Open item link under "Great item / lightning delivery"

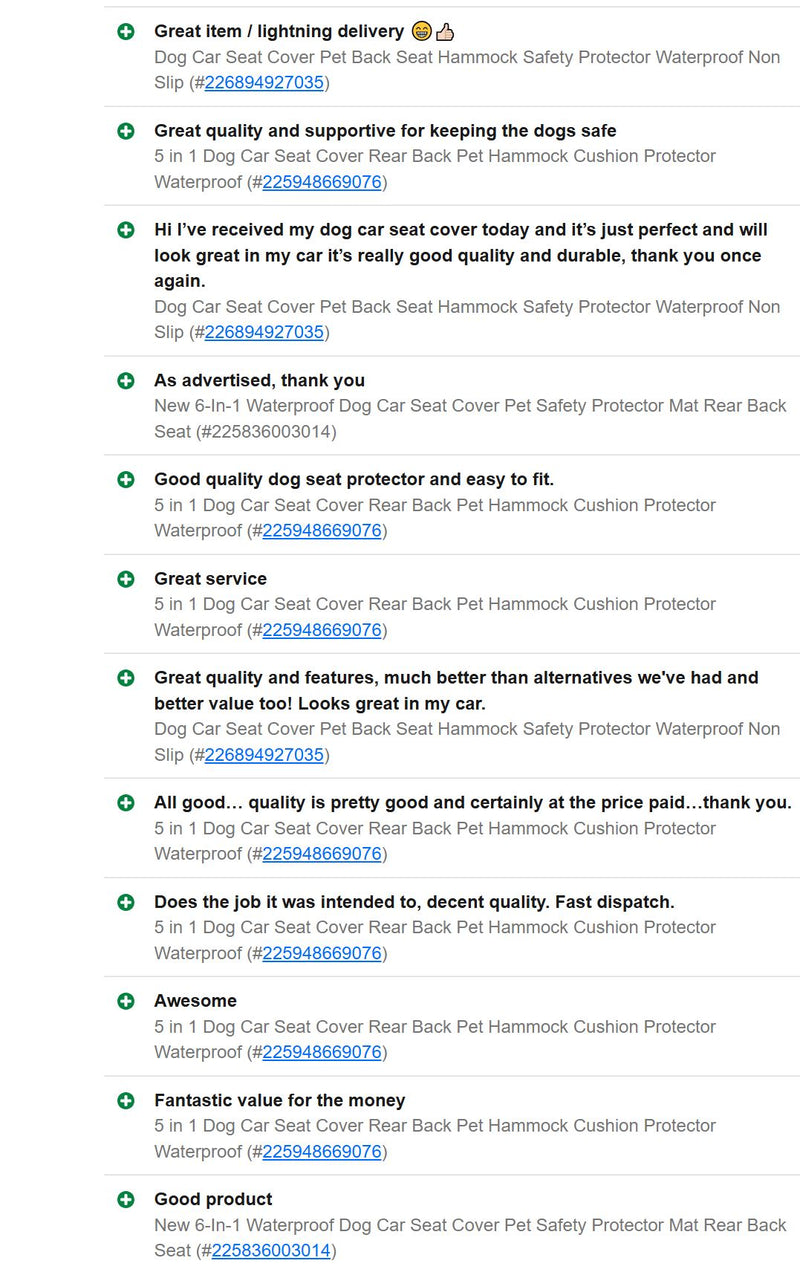[x=264, y=83]
